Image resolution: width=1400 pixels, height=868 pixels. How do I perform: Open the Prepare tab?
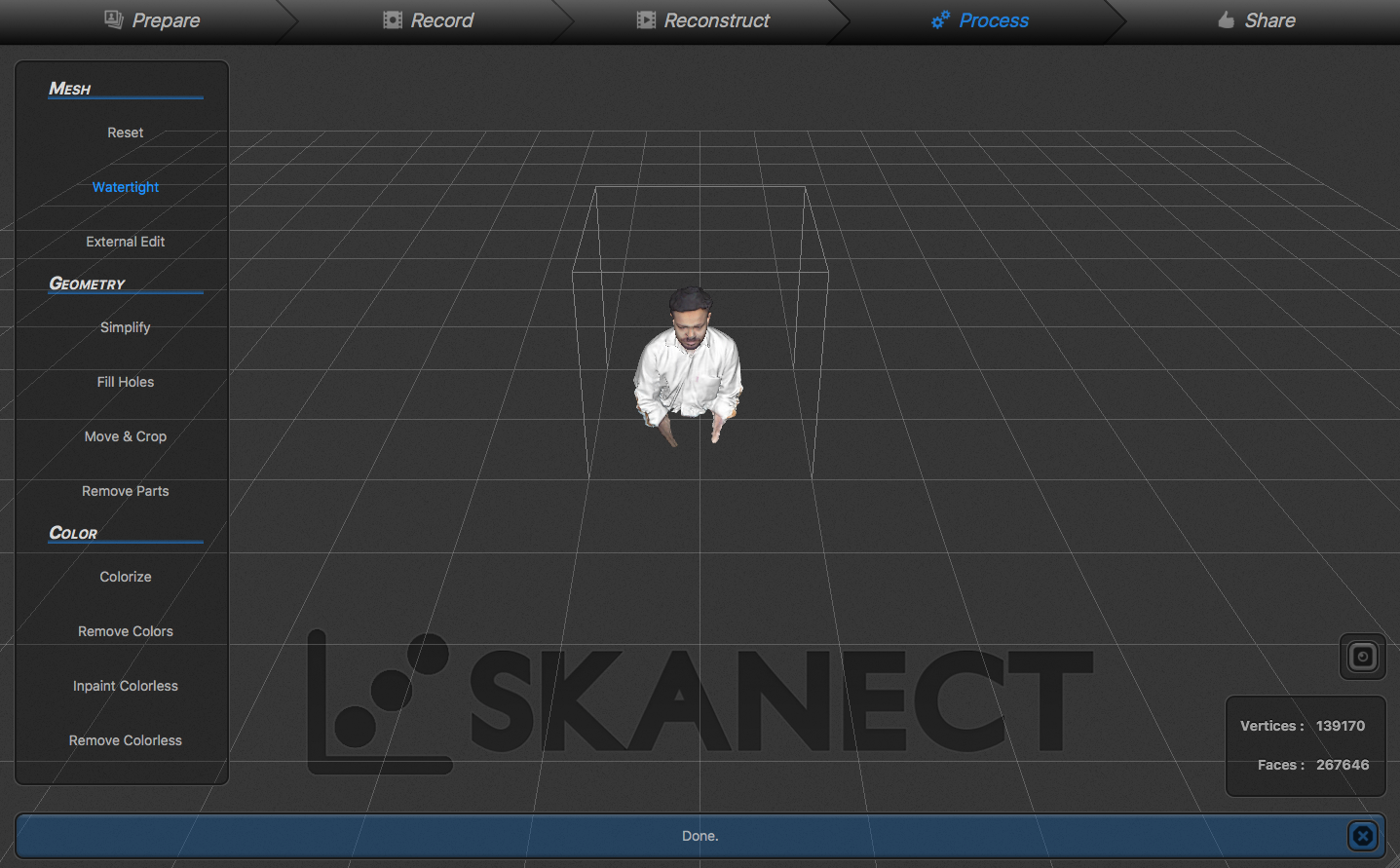point(152,20)
